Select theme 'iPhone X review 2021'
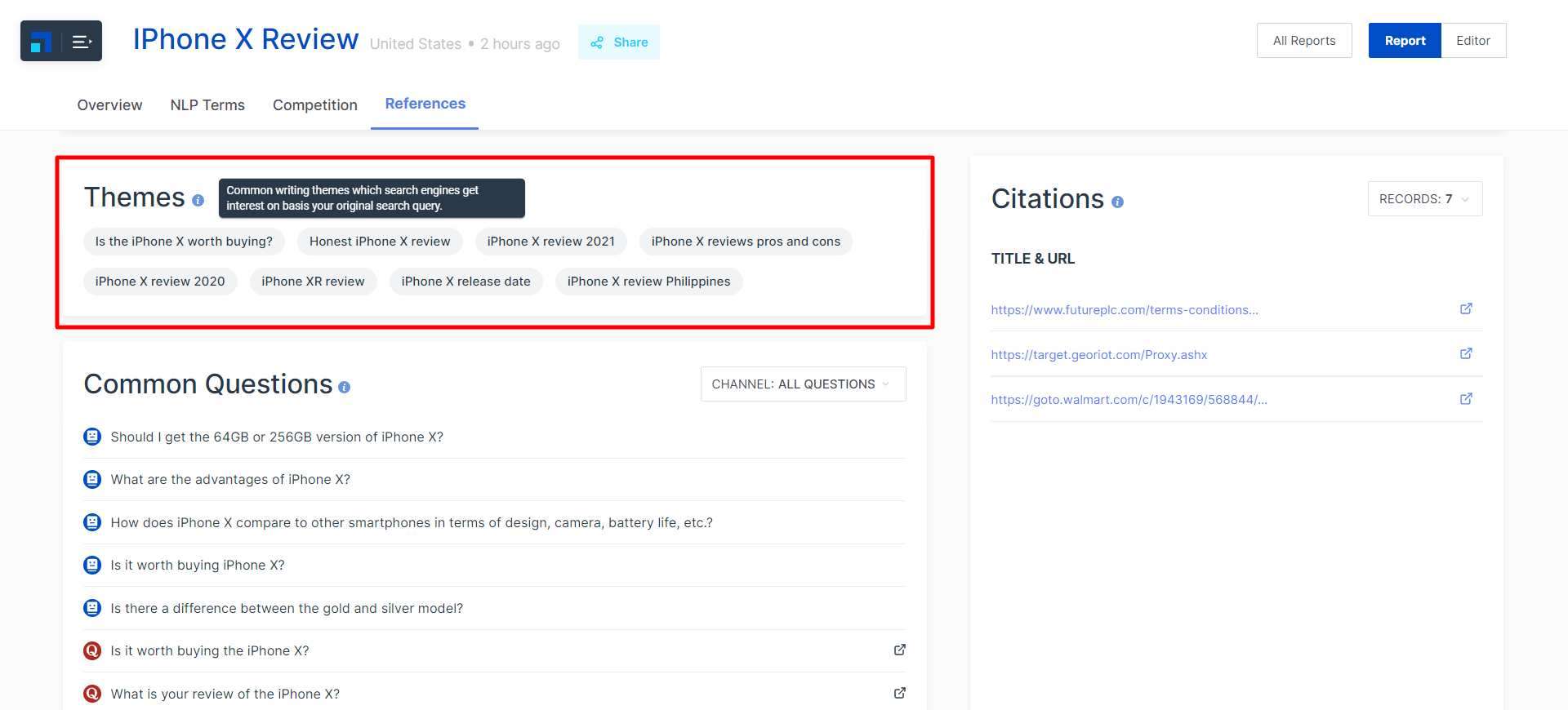1568x710 pixels. [x=551, y=242]
